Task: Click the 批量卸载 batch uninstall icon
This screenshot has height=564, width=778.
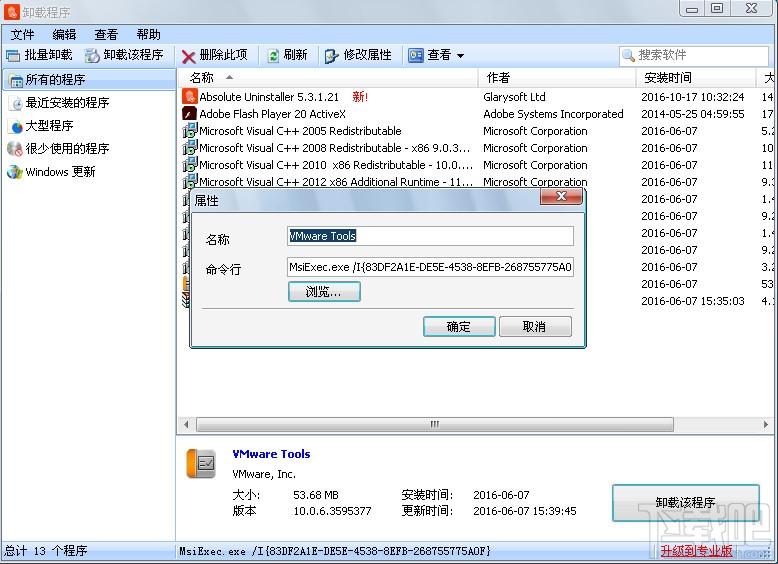Action: [x=13, y=56]
